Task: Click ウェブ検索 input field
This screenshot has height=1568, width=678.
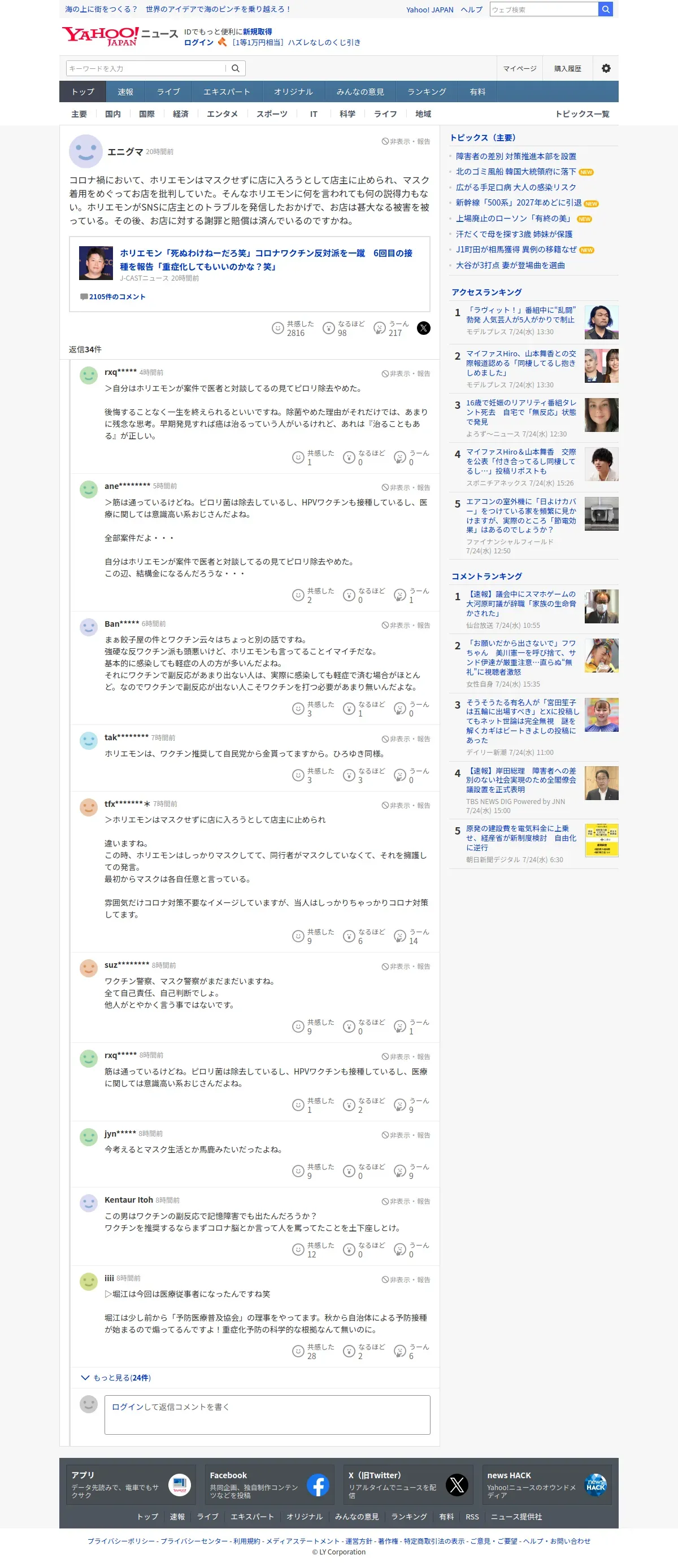Action: click(544, 9)
